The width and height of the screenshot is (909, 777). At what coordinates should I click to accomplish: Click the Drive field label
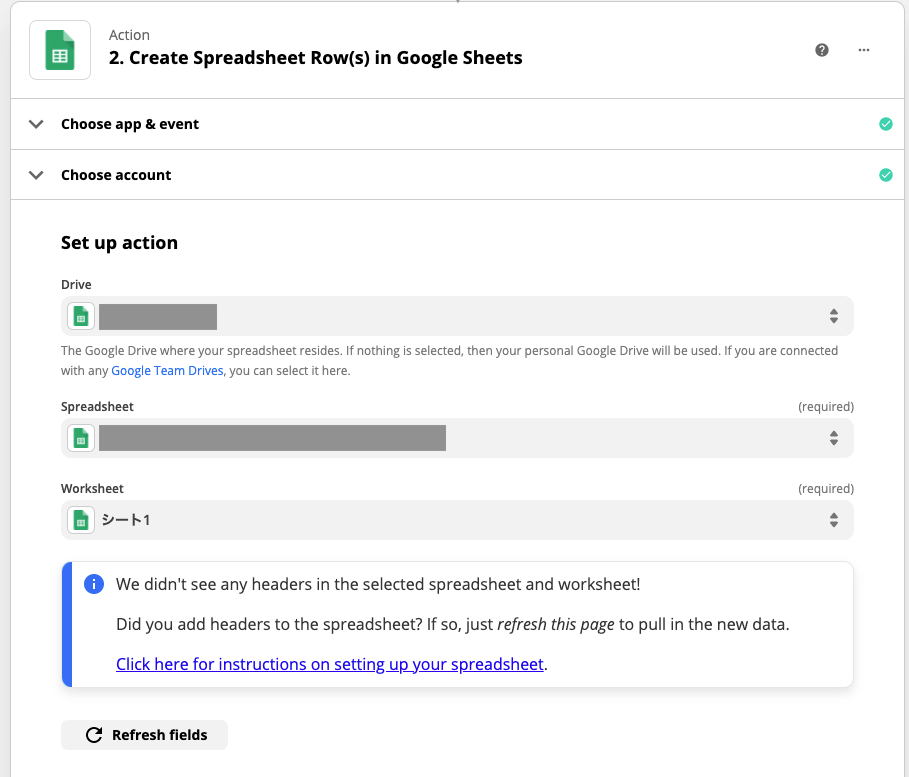pyautogui.click(x=76, y=285)
